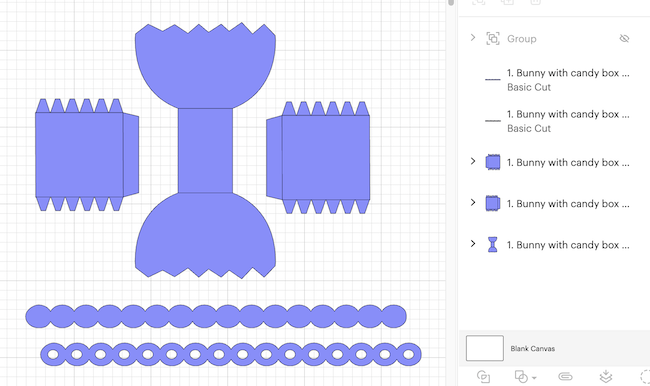Show the hidden Group layer

pyautogui.click(x=624, y=39)
